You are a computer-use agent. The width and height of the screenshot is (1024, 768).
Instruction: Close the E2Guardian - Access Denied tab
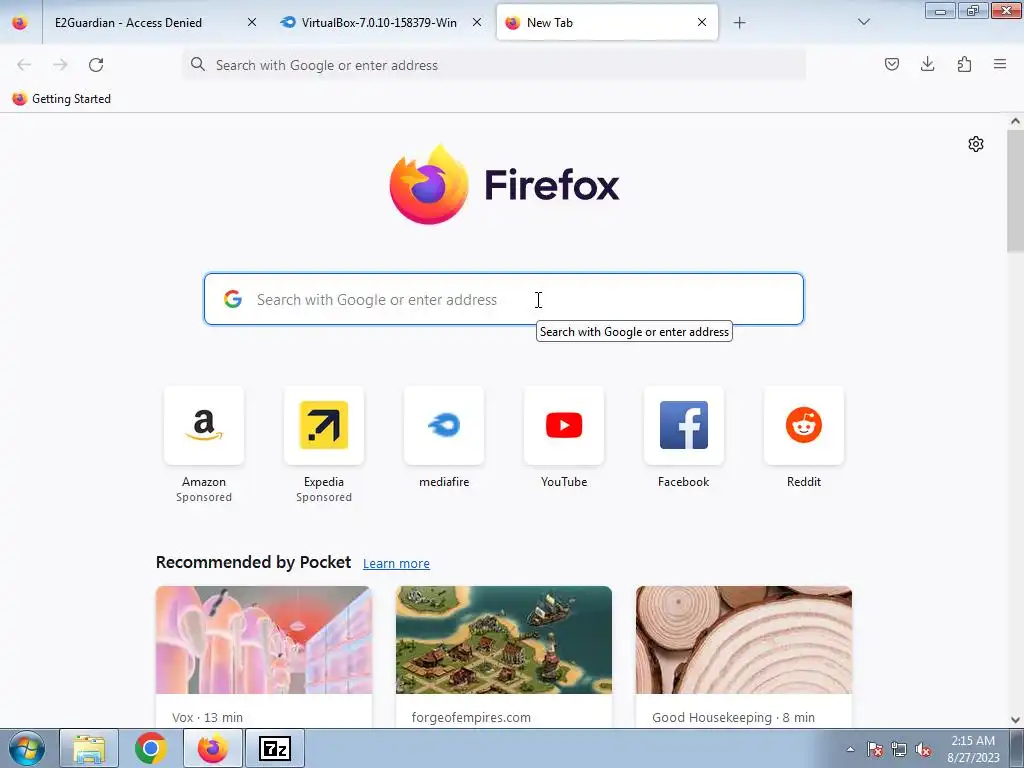pos(252,22)
